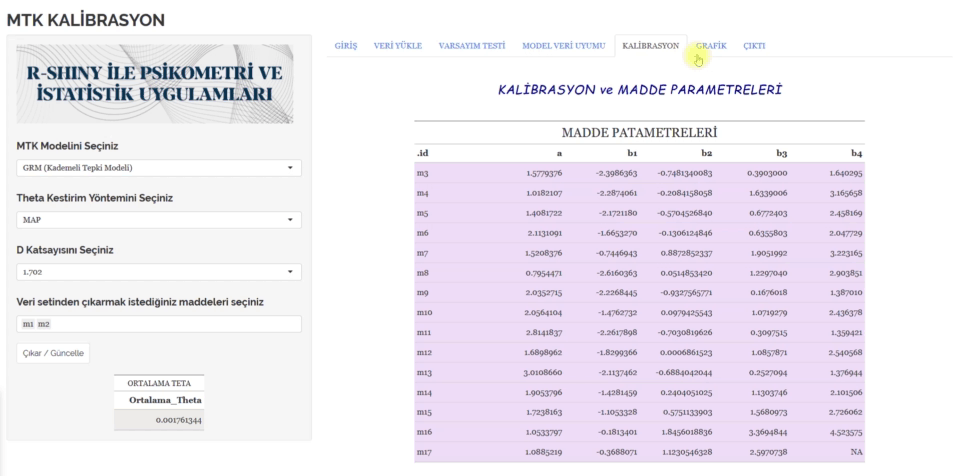Click the KALİBRASYON ve MADDE PARAMETRELERİ heading
Screen dimensions: 958x476
coord(640,90)
